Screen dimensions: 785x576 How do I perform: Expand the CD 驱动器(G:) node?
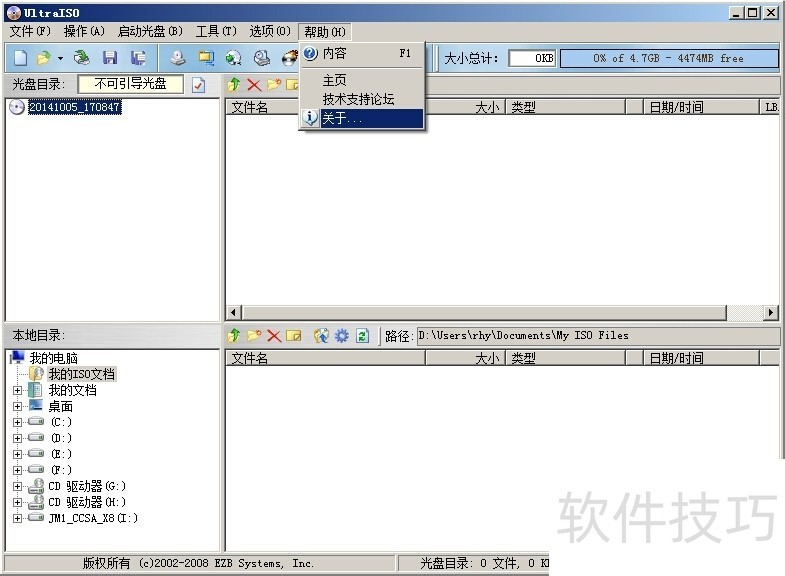18,486
